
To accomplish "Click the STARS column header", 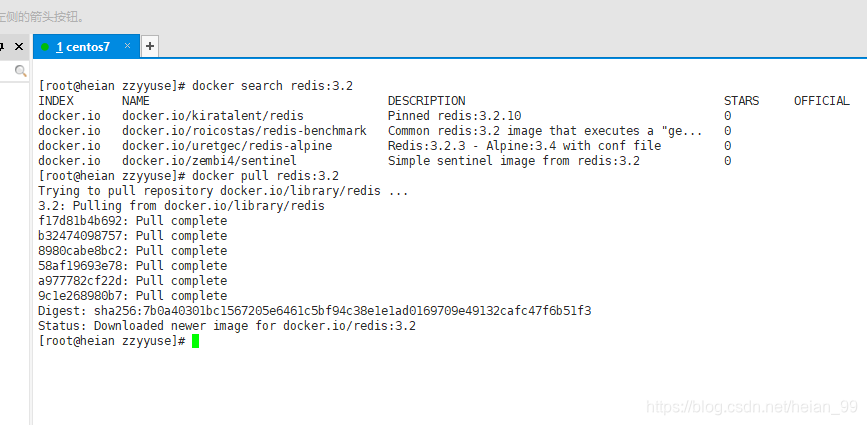I will click(x=741, y=101).
